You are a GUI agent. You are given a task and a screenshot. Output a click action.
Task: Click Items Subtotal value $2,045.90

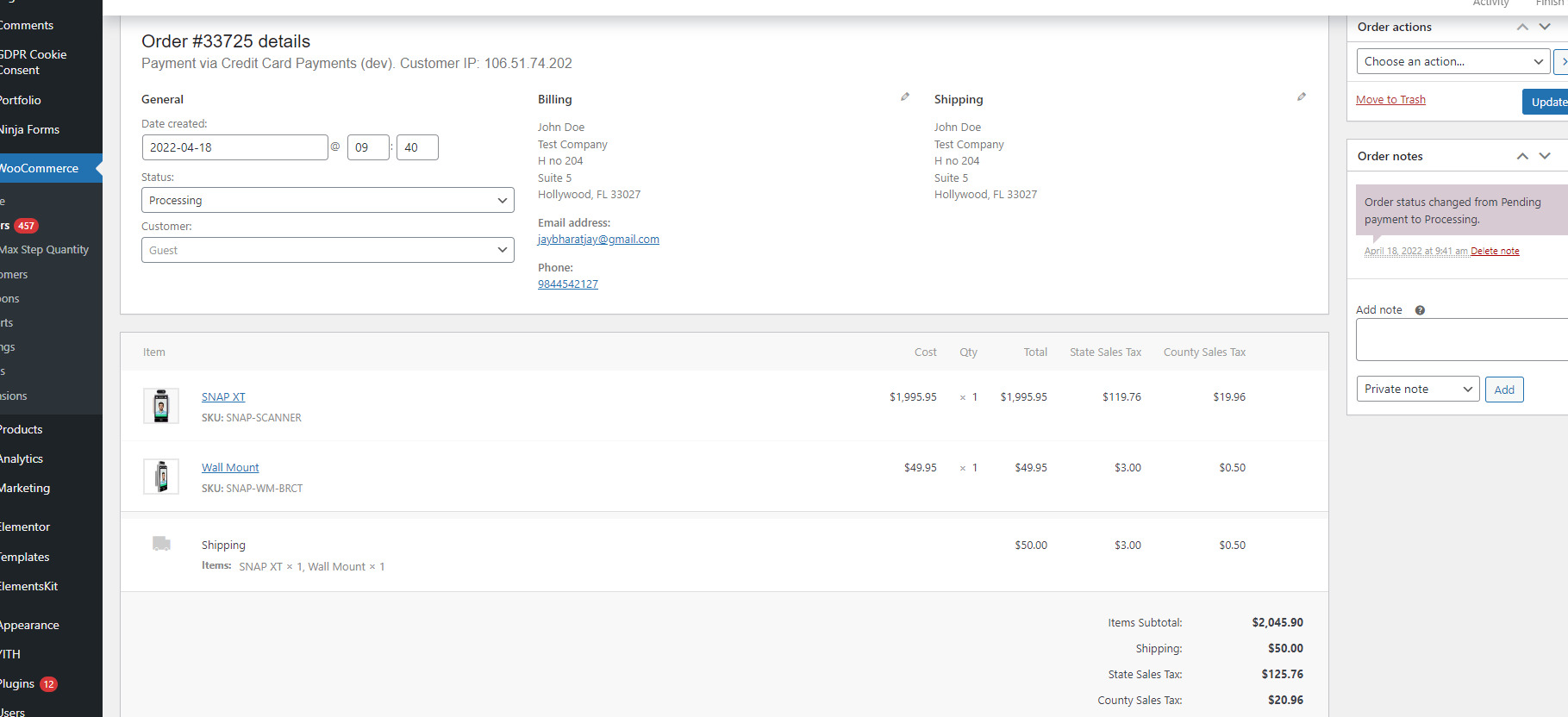1278,623
